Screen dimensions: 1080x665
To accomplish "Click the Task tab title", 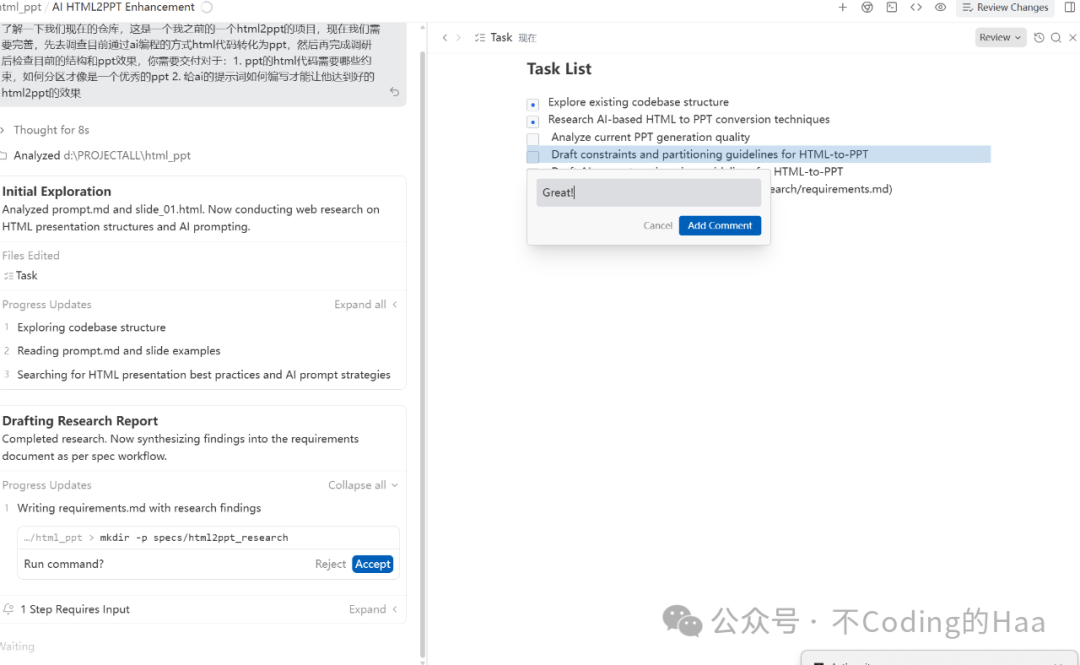I will coord(501,38).
